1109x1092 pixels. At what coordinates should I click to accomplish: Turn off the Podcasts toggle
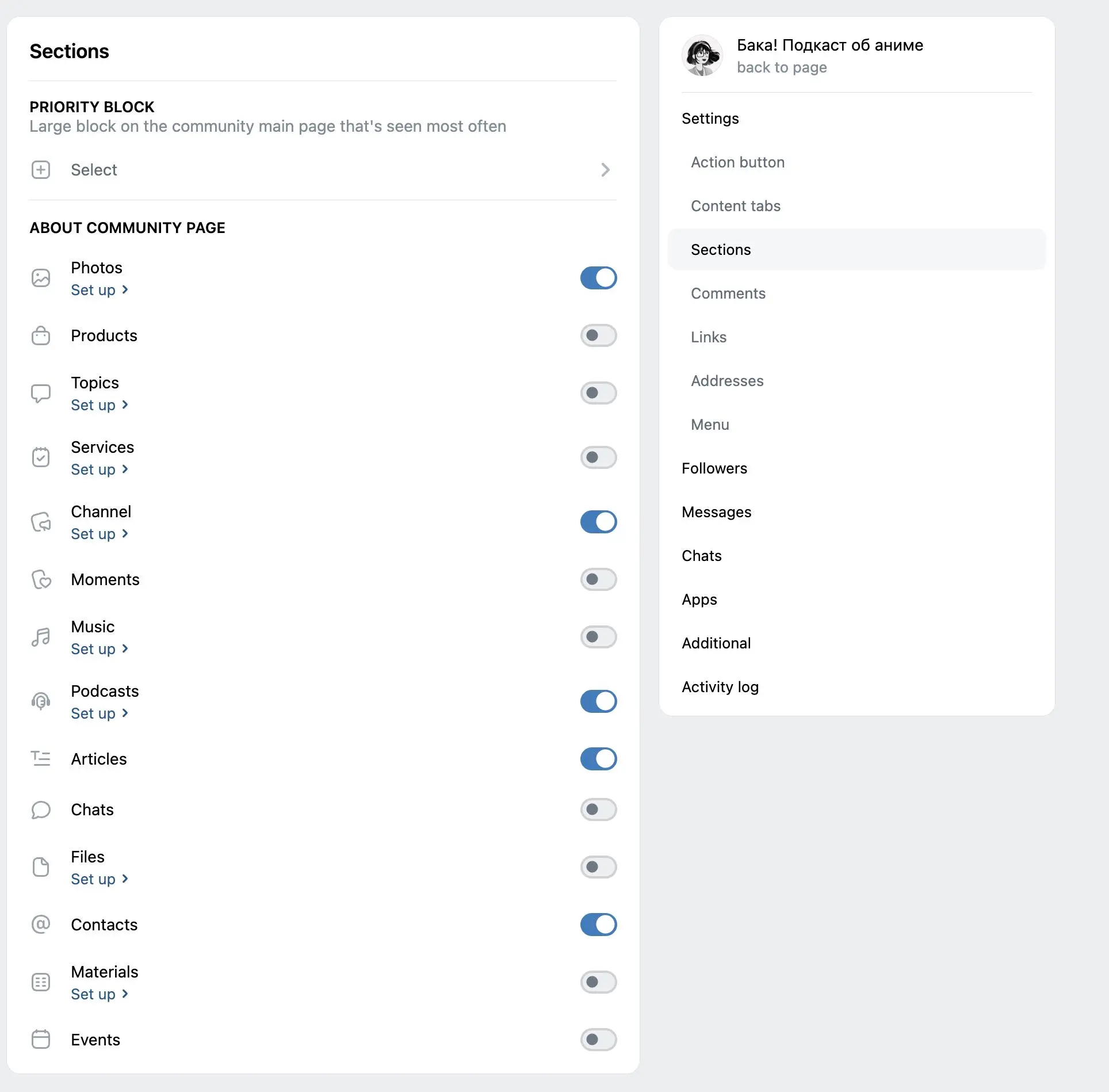598,701
